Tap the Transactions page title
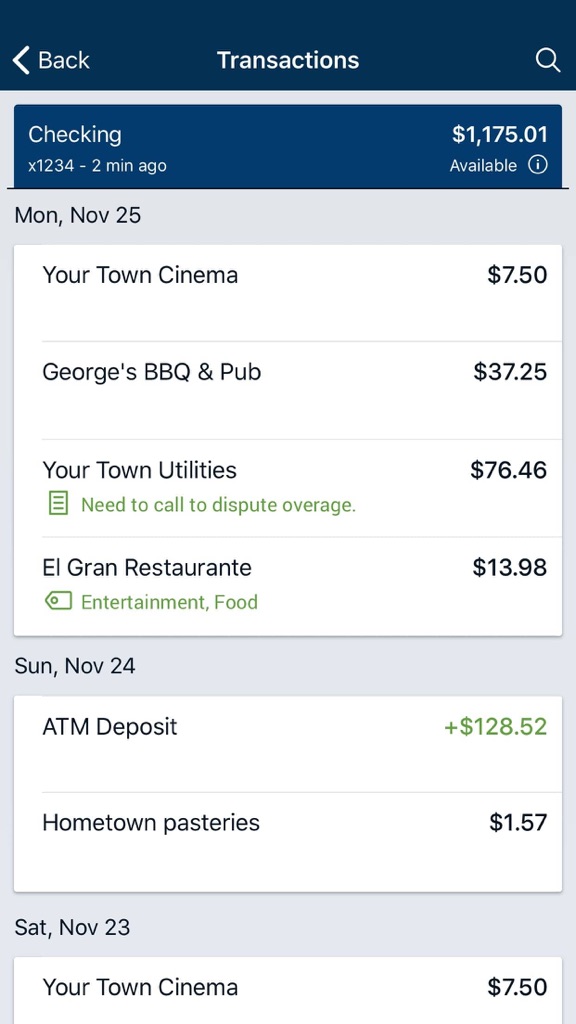576x1024 pixels. (x=288, y=61)
